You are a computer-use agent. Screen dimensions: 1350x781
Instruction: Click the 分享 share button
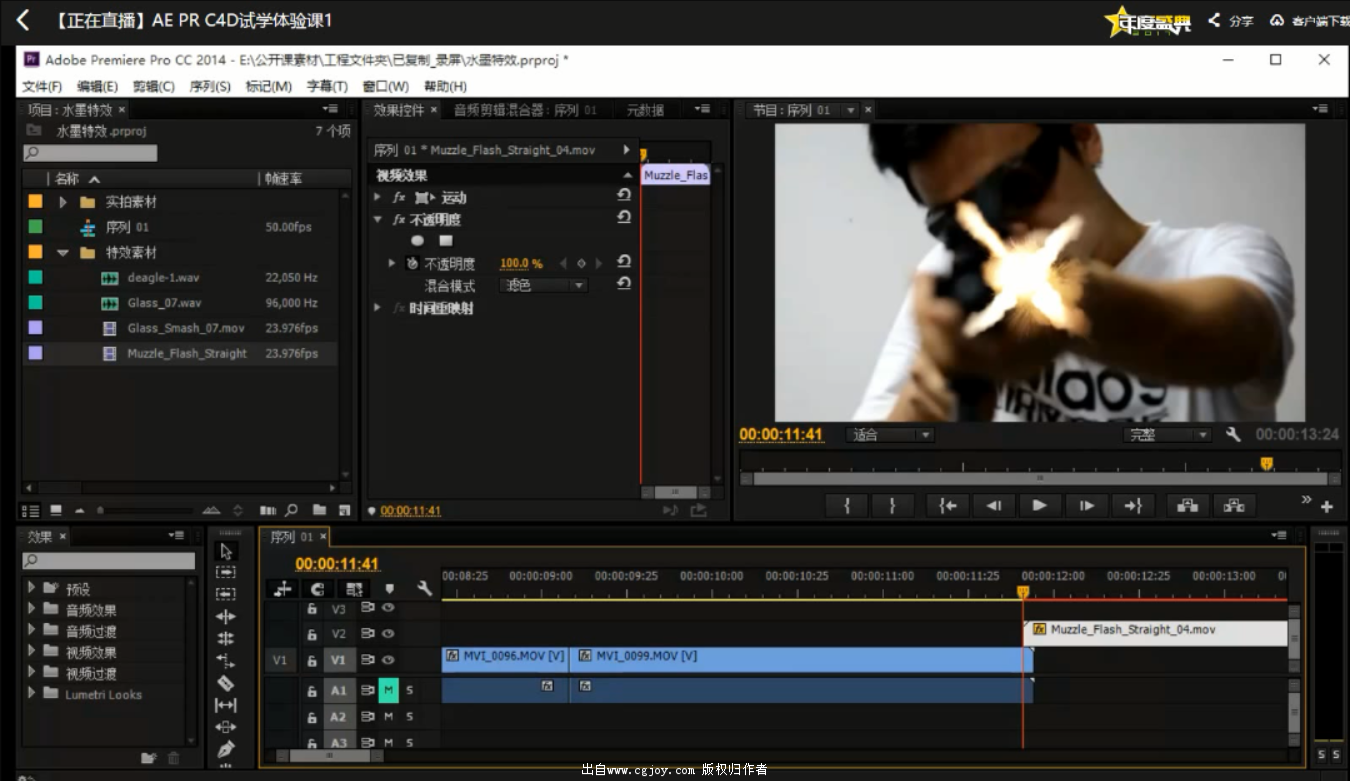(x=1231, y=20)
